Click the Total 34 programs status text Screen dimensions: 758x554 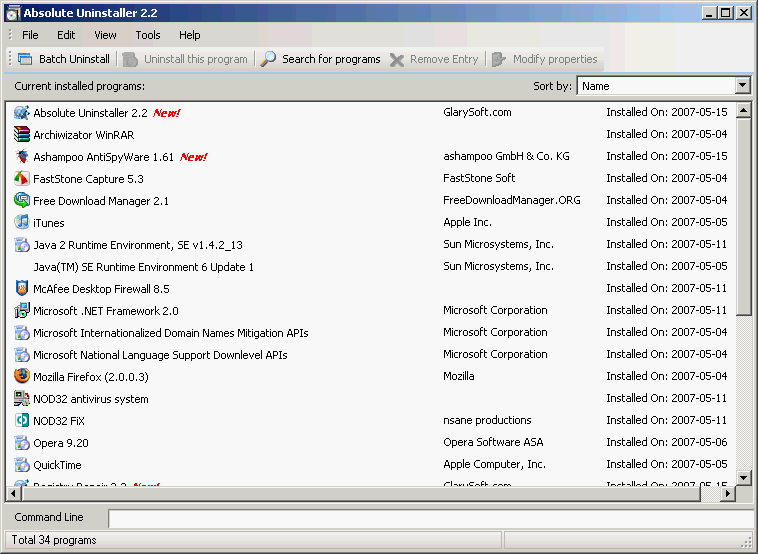(54, 540)
